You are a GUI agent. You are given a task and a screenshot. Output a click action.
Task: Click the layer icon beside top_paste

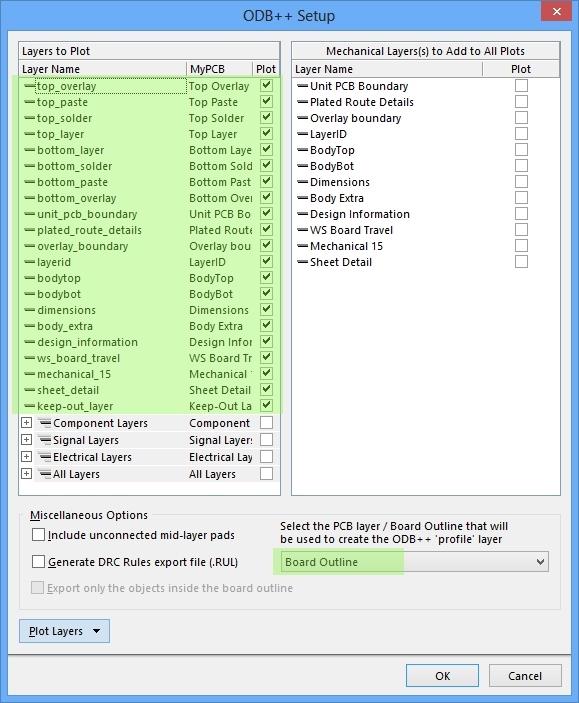click(29, 102)
